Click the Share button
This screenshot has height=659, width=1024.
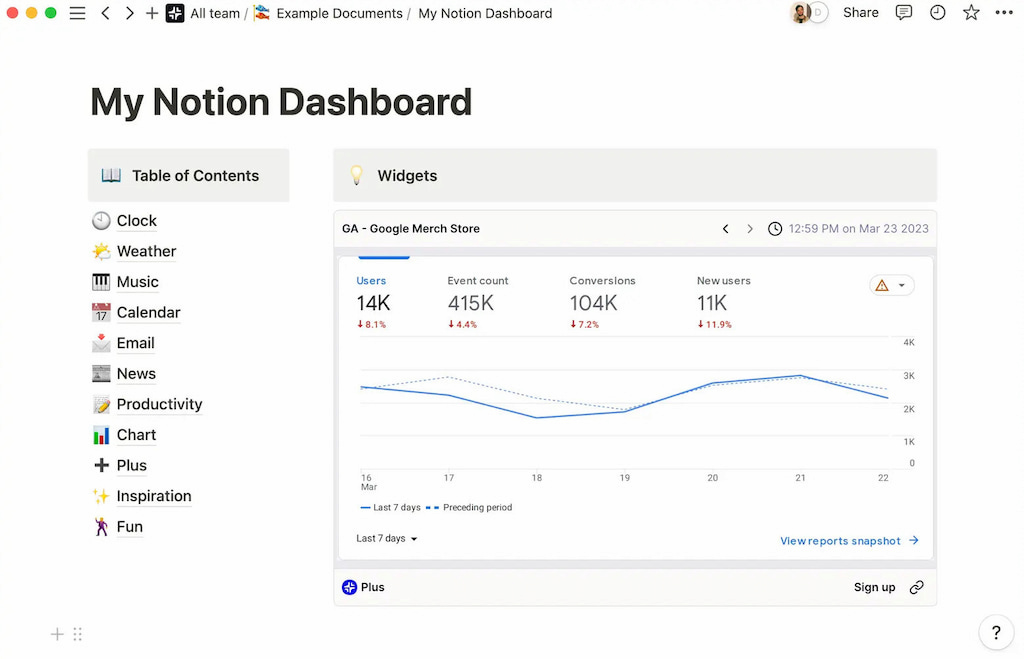tap(860, 13)
